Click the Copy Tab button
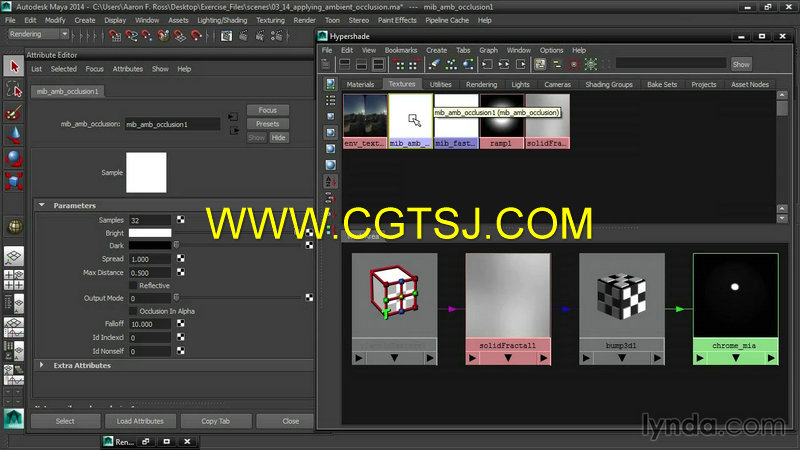This screenshot has width=800, height=450. point(216,421)
